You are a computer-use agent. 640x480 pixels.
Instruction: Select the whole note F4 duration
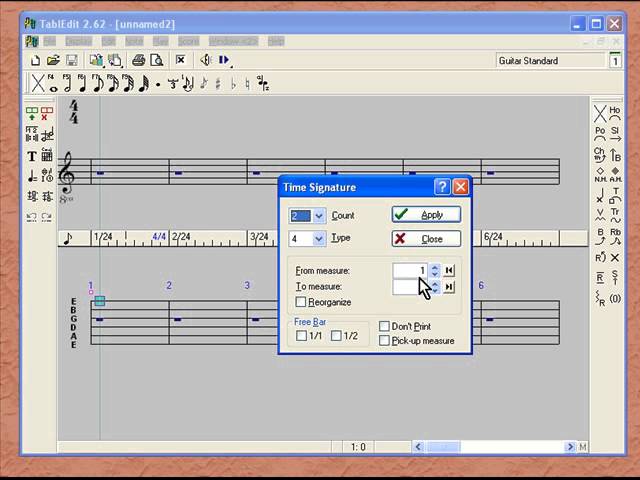pyautogui.click(x=52, y=83)
